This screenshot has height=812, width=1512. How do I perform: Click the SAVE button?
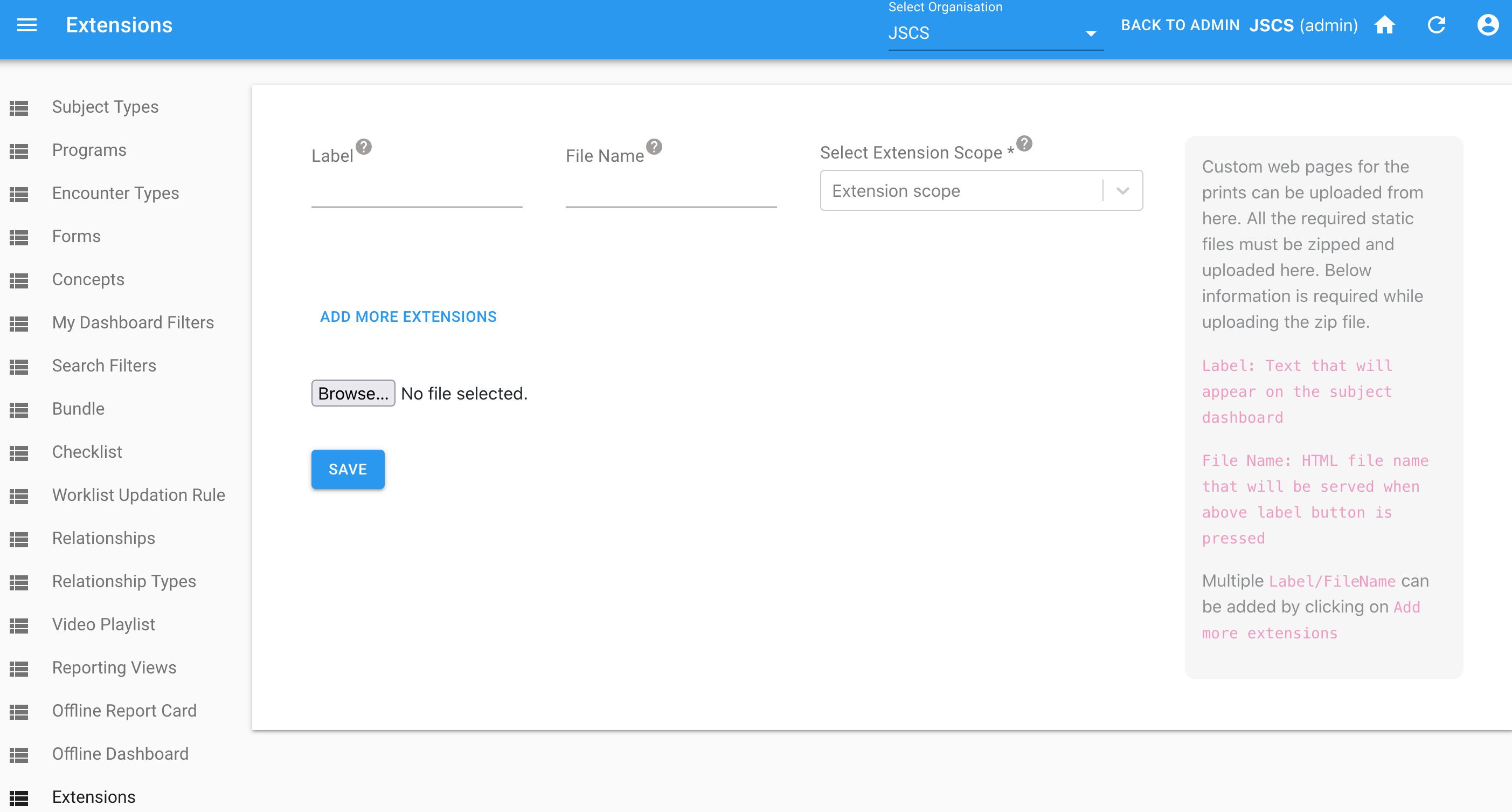pyautogui.click(x=348, y=469)
